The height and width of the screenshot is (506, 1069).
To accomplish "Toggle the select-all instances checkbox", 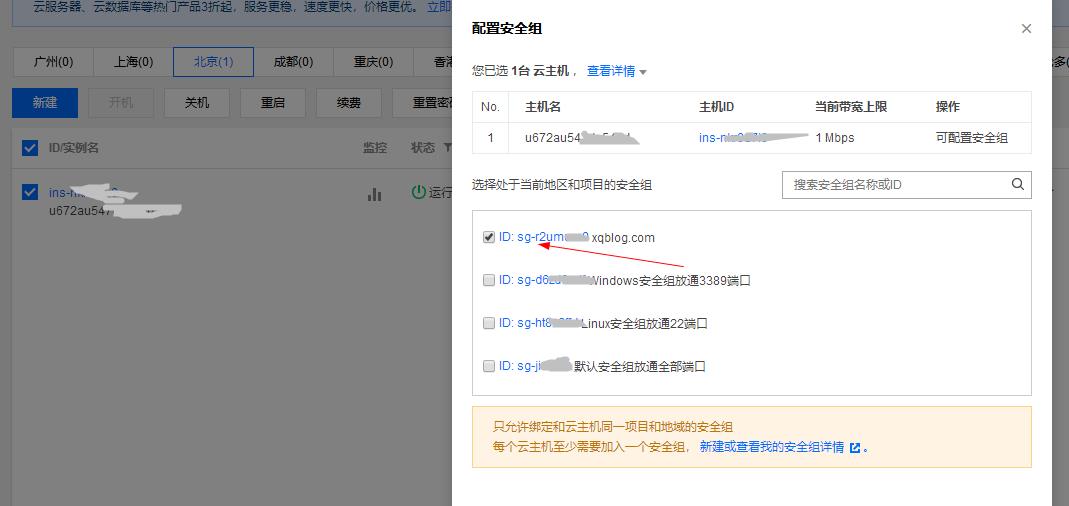I will coord(30,148).
